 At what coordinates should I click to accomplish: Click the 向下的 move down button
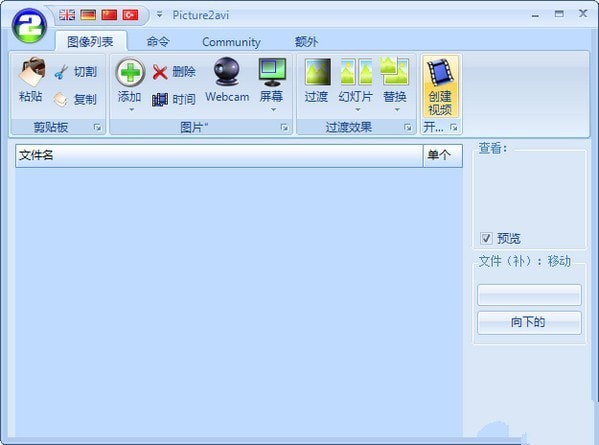(529, 322)
